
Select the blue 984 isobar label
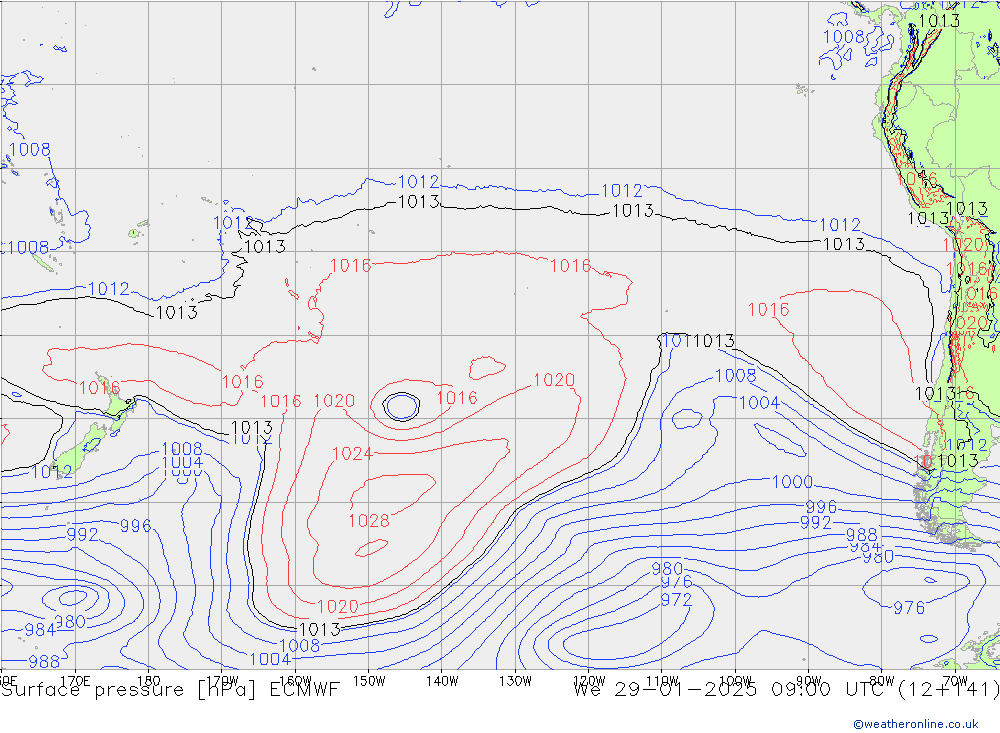pos(39,629)
